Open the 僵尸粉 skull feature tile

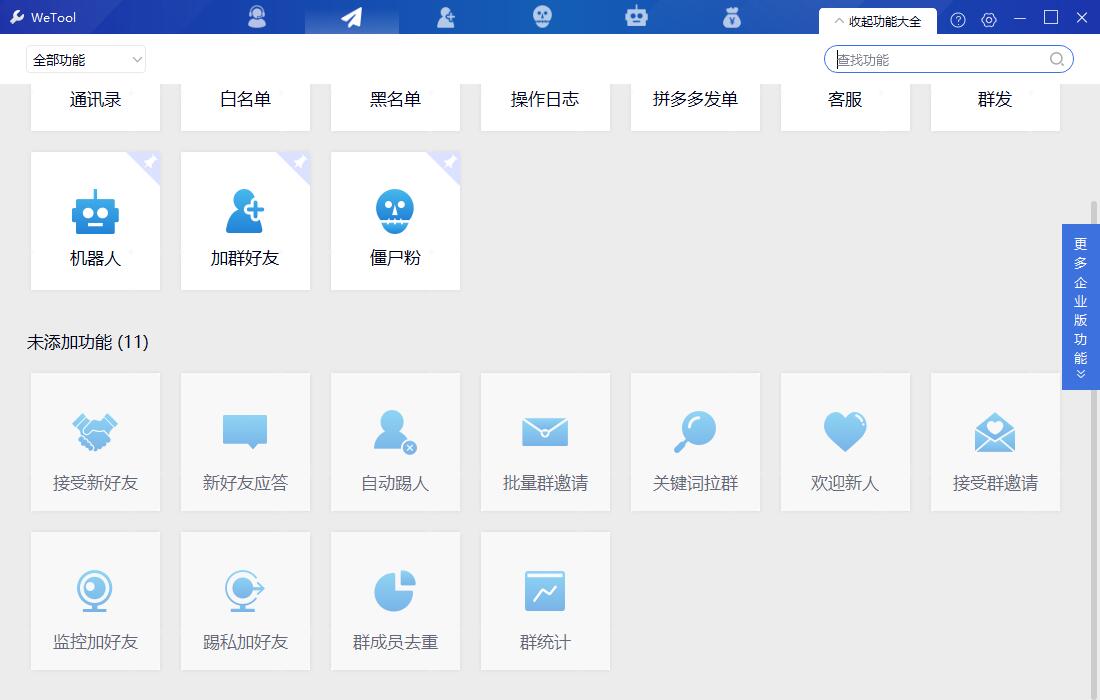(395, 222)
